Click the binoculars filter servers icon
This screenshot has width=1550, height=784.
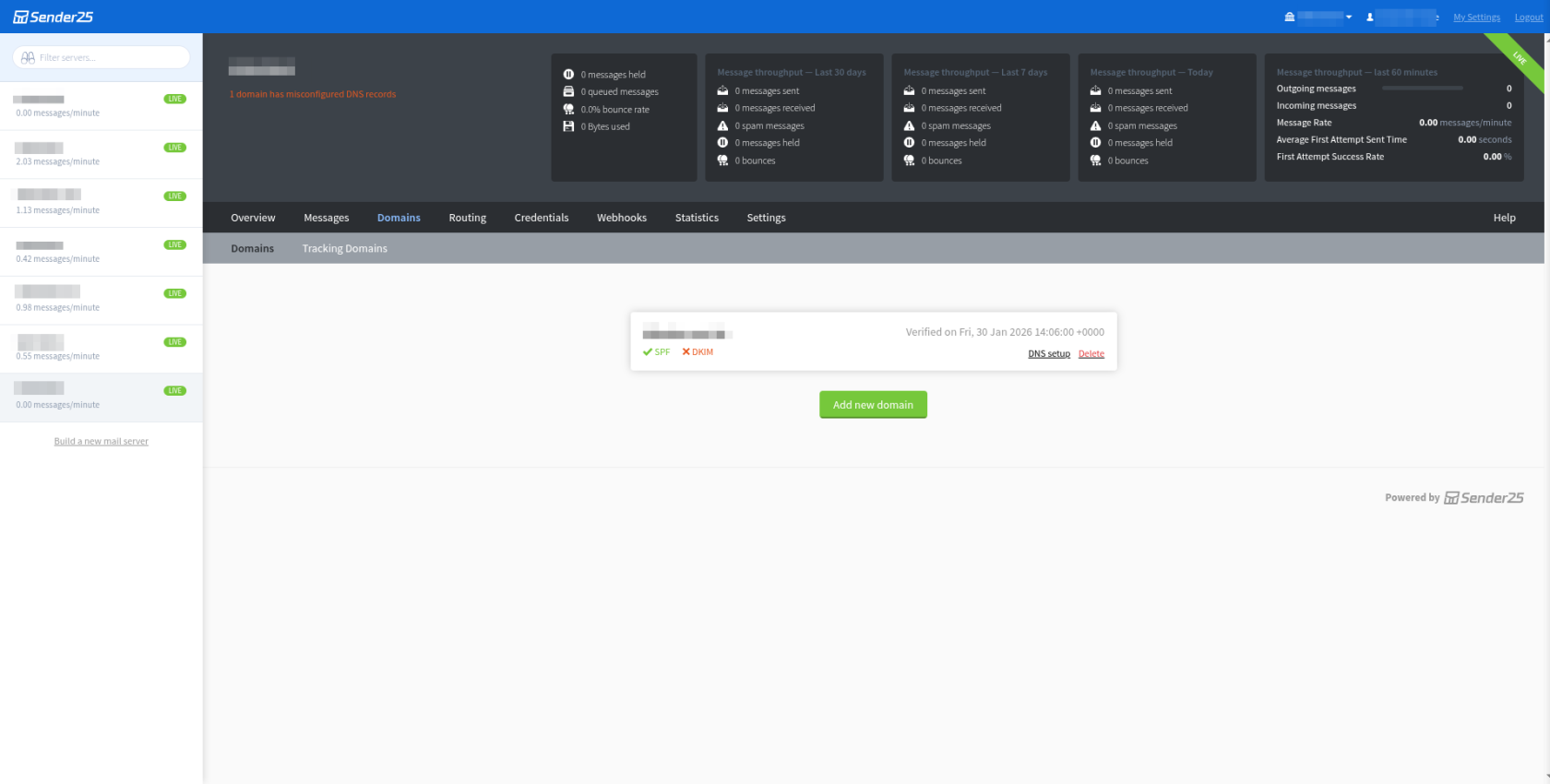[28, 57]
